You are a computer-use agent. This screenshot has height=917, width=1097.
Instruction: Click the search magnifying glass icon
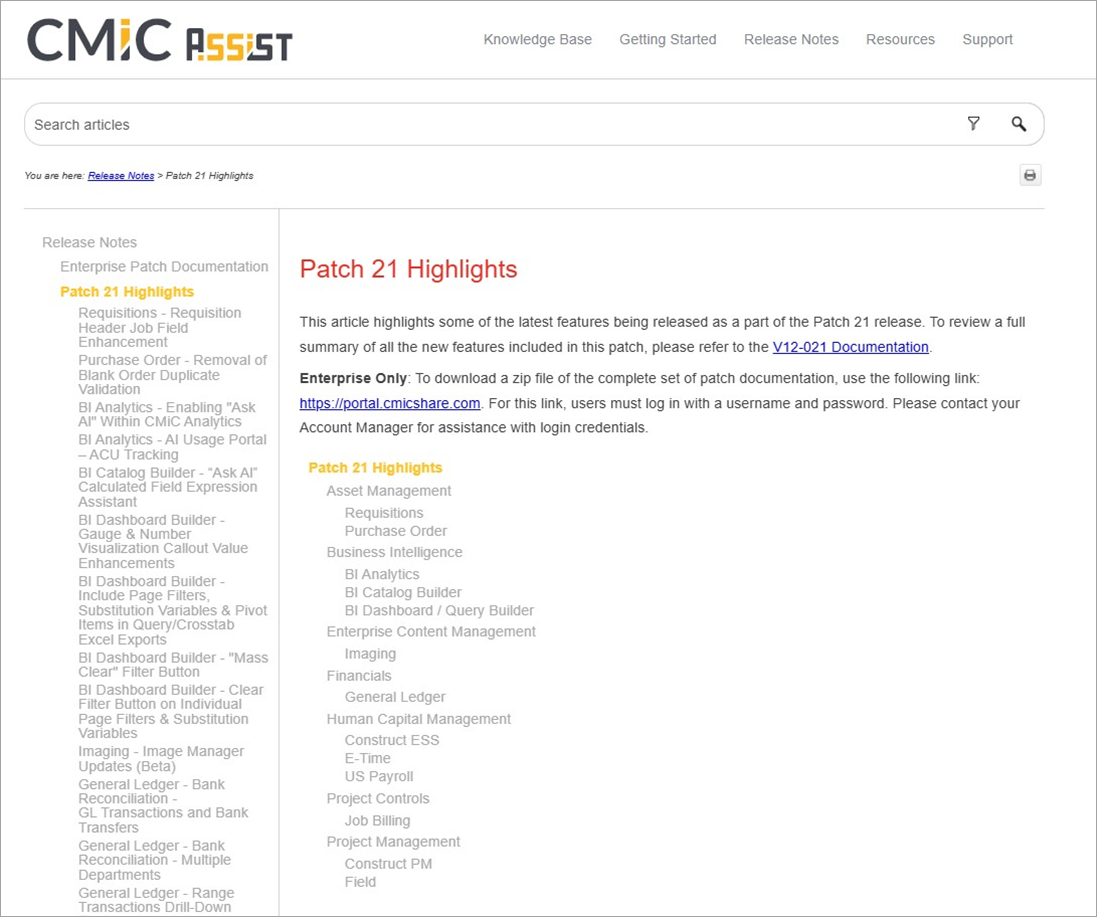[1019, 124]
